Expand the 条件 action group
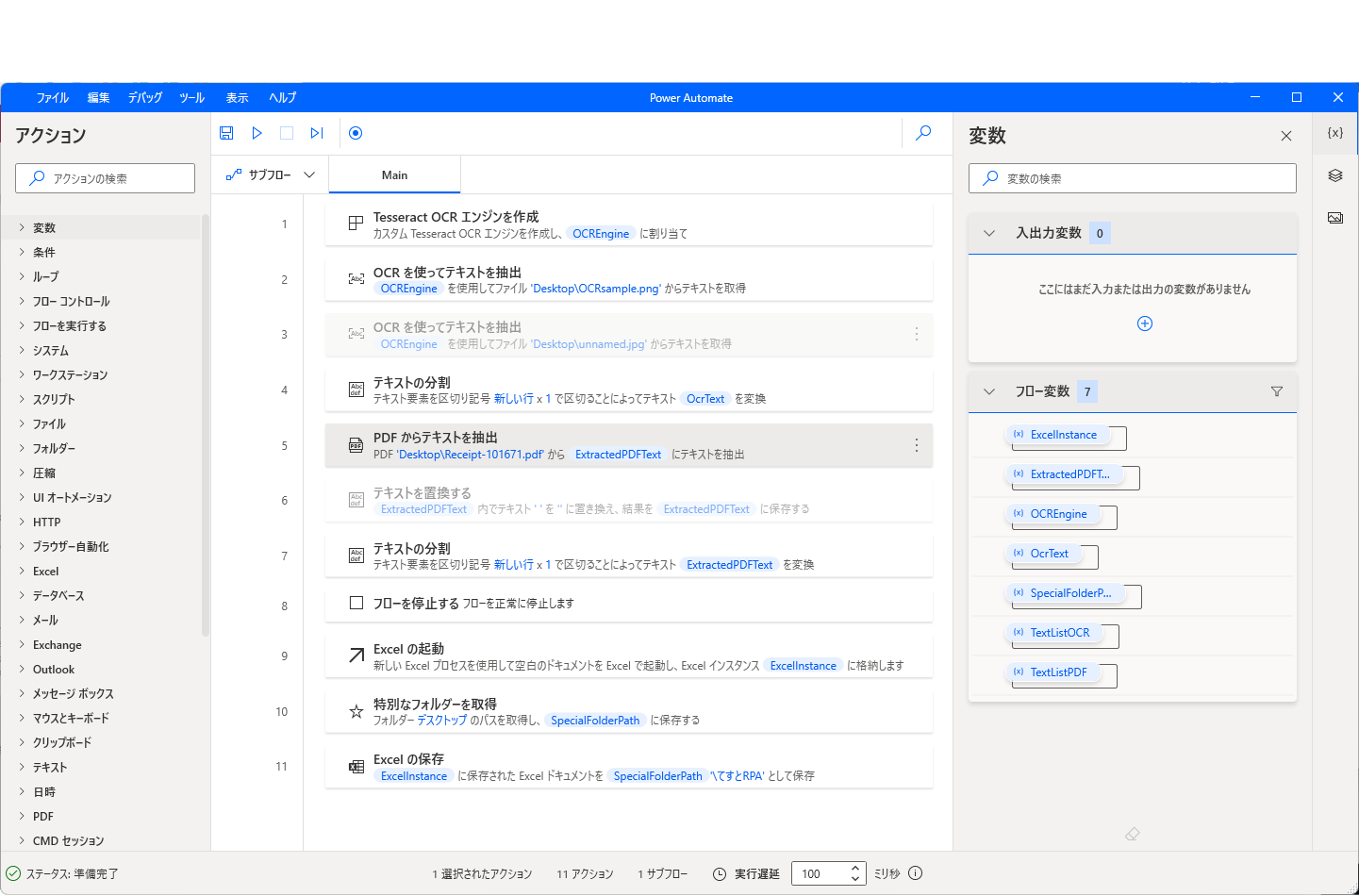Screen dimensions: 1359x896 pos(22,252)
